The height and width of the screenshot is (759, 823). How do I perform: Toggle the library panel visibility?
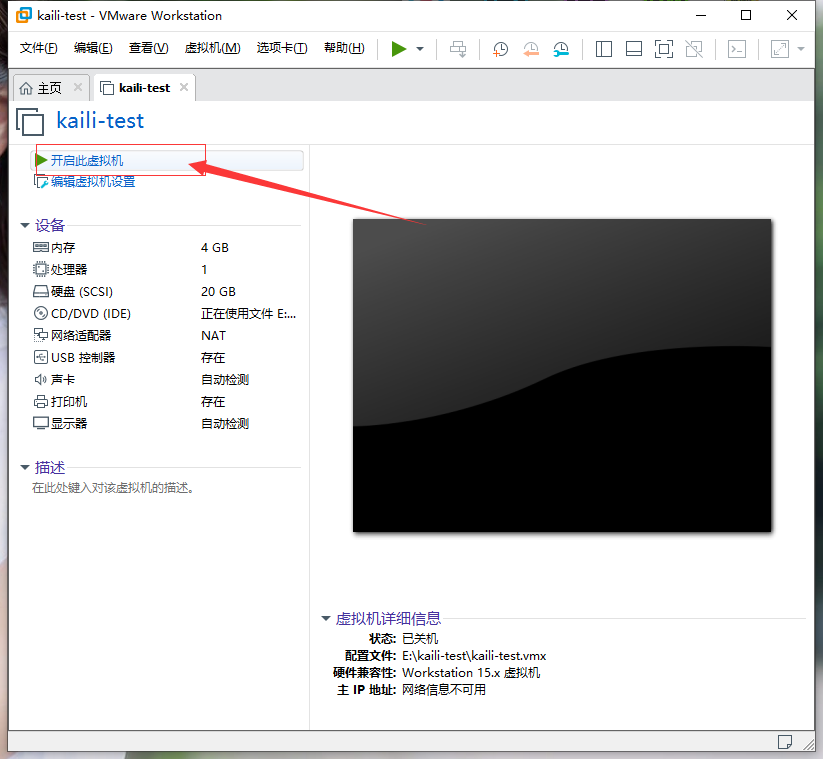pos(603,48)
